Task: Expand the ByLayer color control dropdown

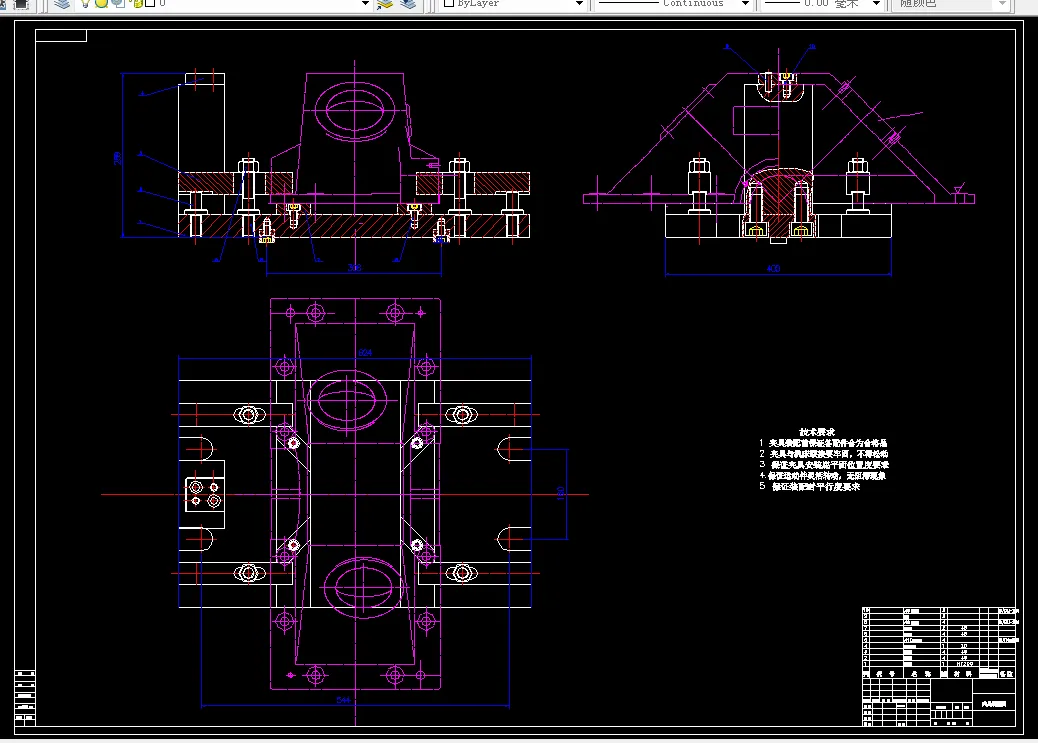Action: point(580,3)
